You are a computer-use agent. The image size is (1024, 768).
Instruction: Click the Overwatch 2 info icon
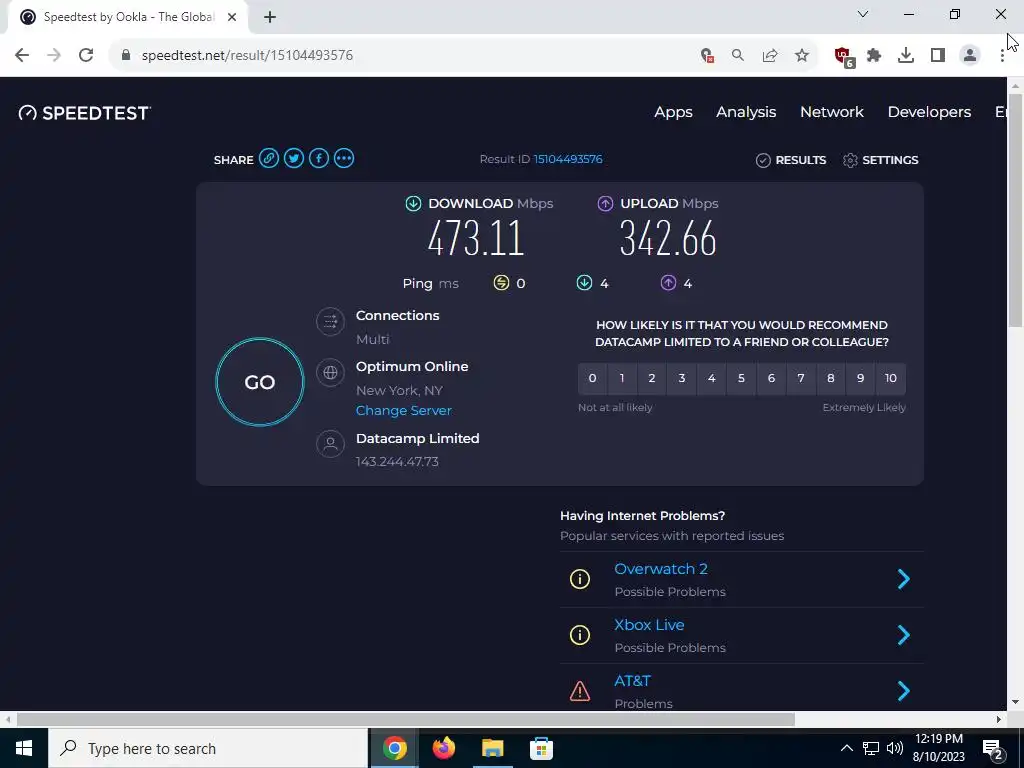coord(579,579)
